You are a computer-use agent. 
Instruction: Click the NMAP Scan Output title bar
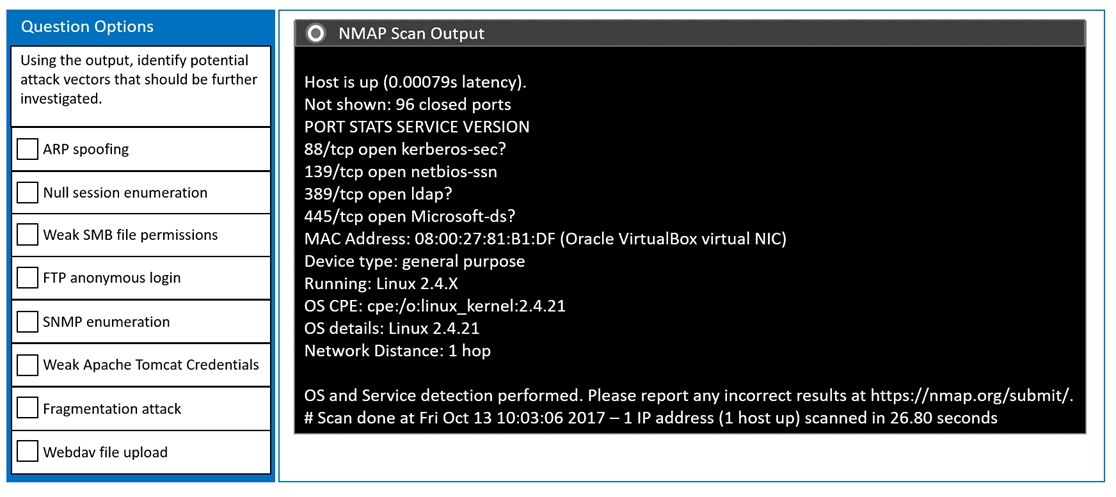pos(690,33)
